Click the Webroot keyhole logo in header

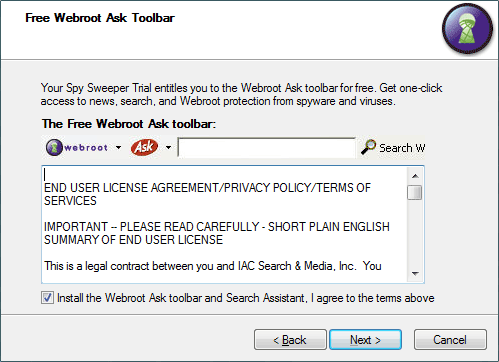pos(467,29)
